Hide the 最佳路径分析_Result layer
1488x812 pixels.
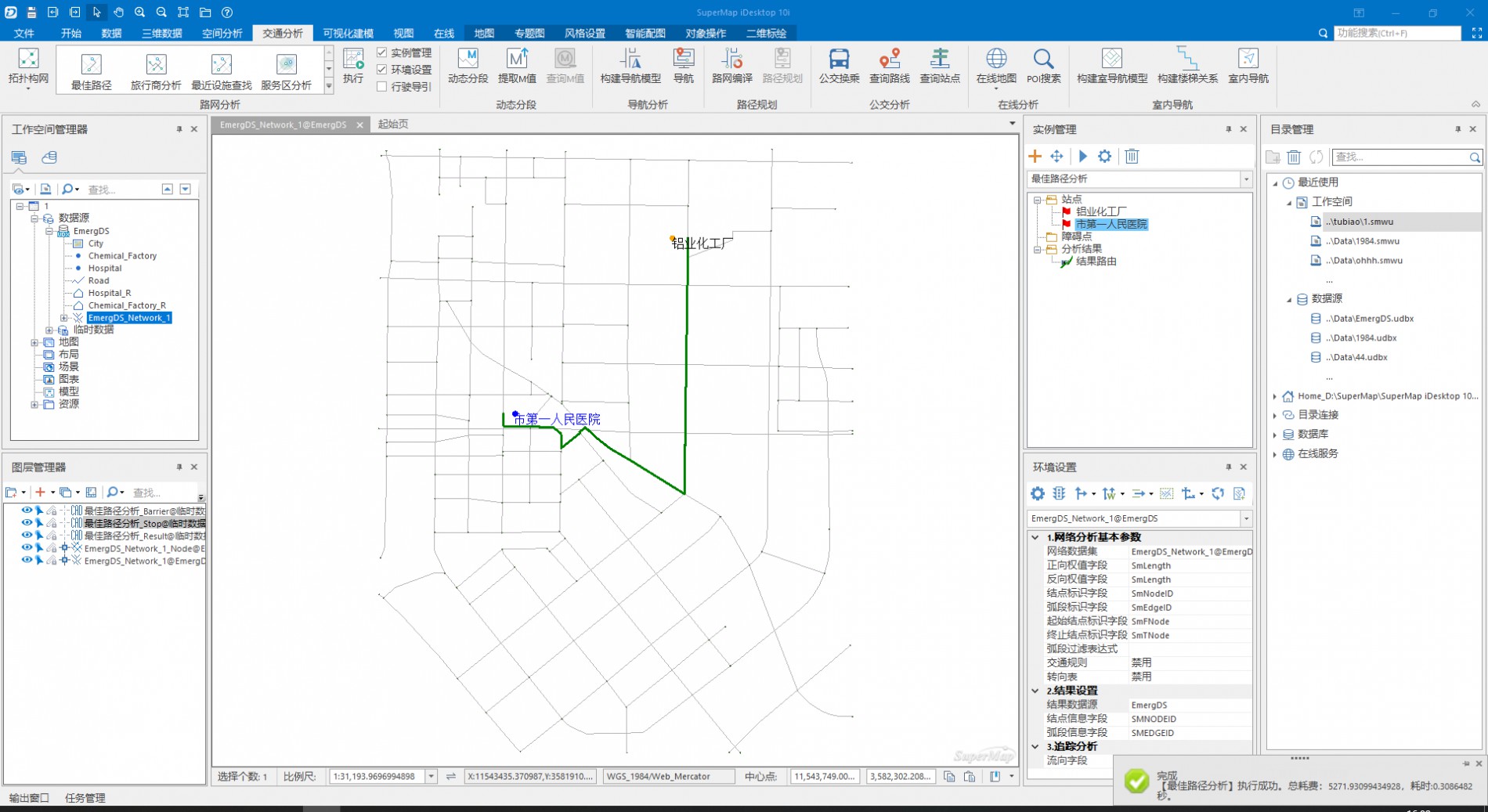(x=27, y=536)
